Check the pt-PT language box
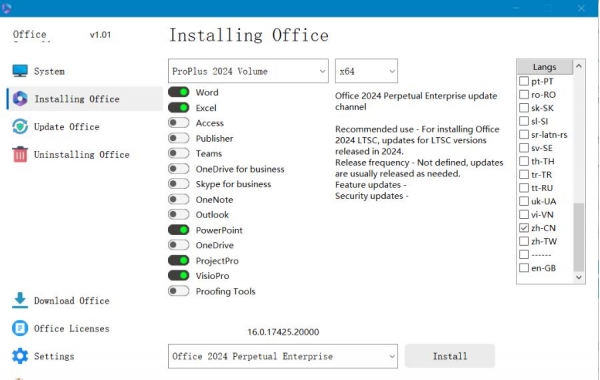 tap(524, 81)
